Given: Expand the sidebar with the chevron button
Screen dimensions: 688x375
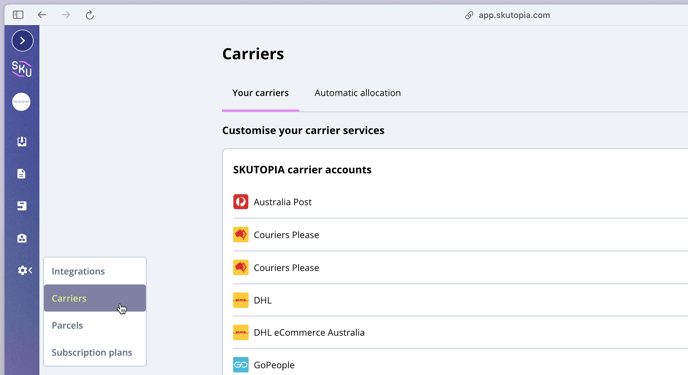Looking at the screenshot, I should [22, 41].
